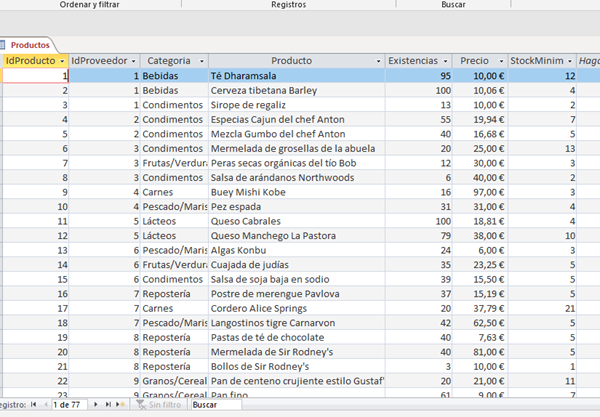
Task: Select the row of Queso Cabrales
Action: [x=2, y=221]
